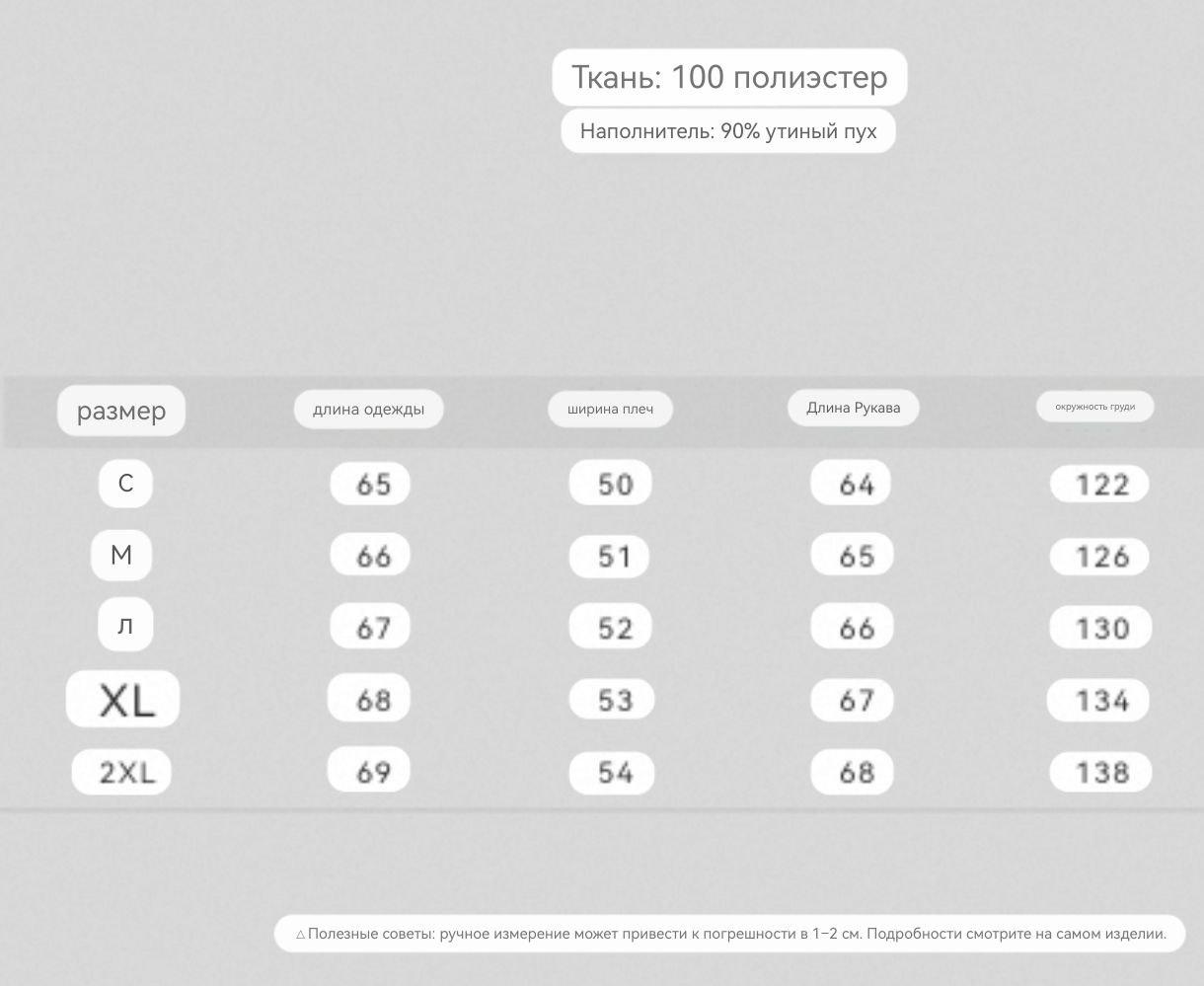Click the размер column header

tap(121, 411)
